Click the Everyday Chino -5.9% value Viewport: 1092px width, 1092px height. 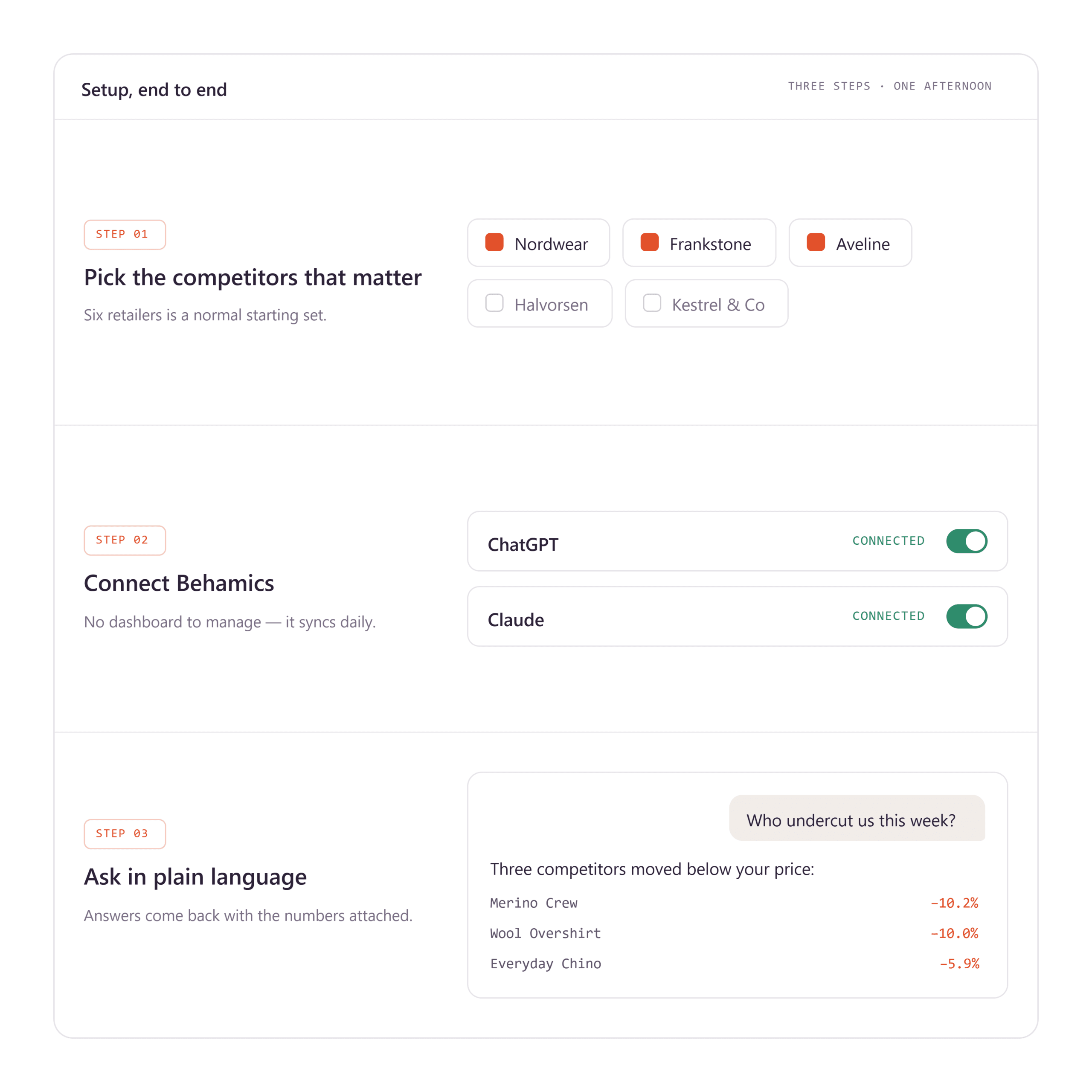(959, 964)
